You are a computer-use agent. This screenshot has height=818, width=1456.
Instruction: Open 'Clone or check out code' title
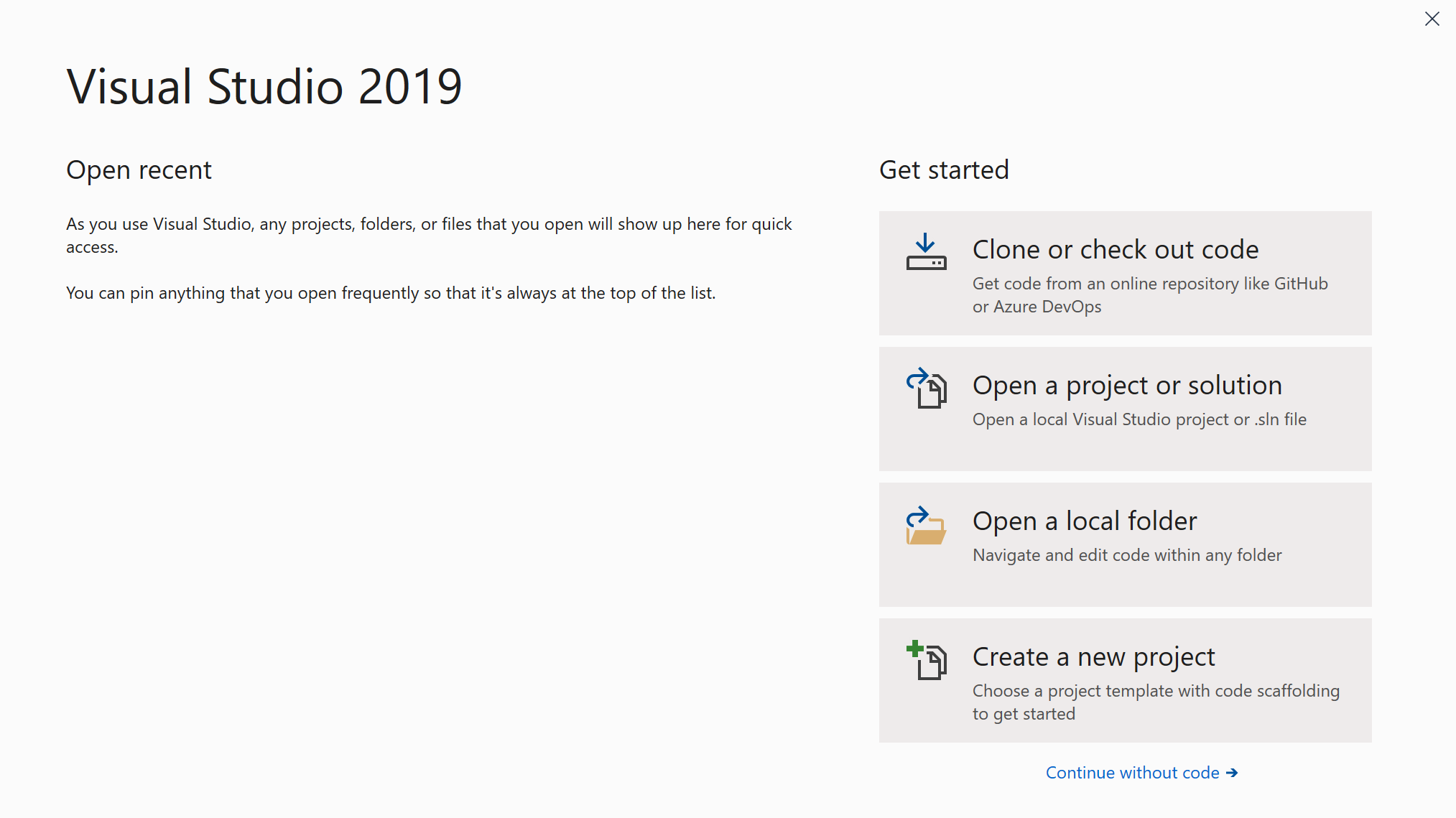click(1116, 249)
